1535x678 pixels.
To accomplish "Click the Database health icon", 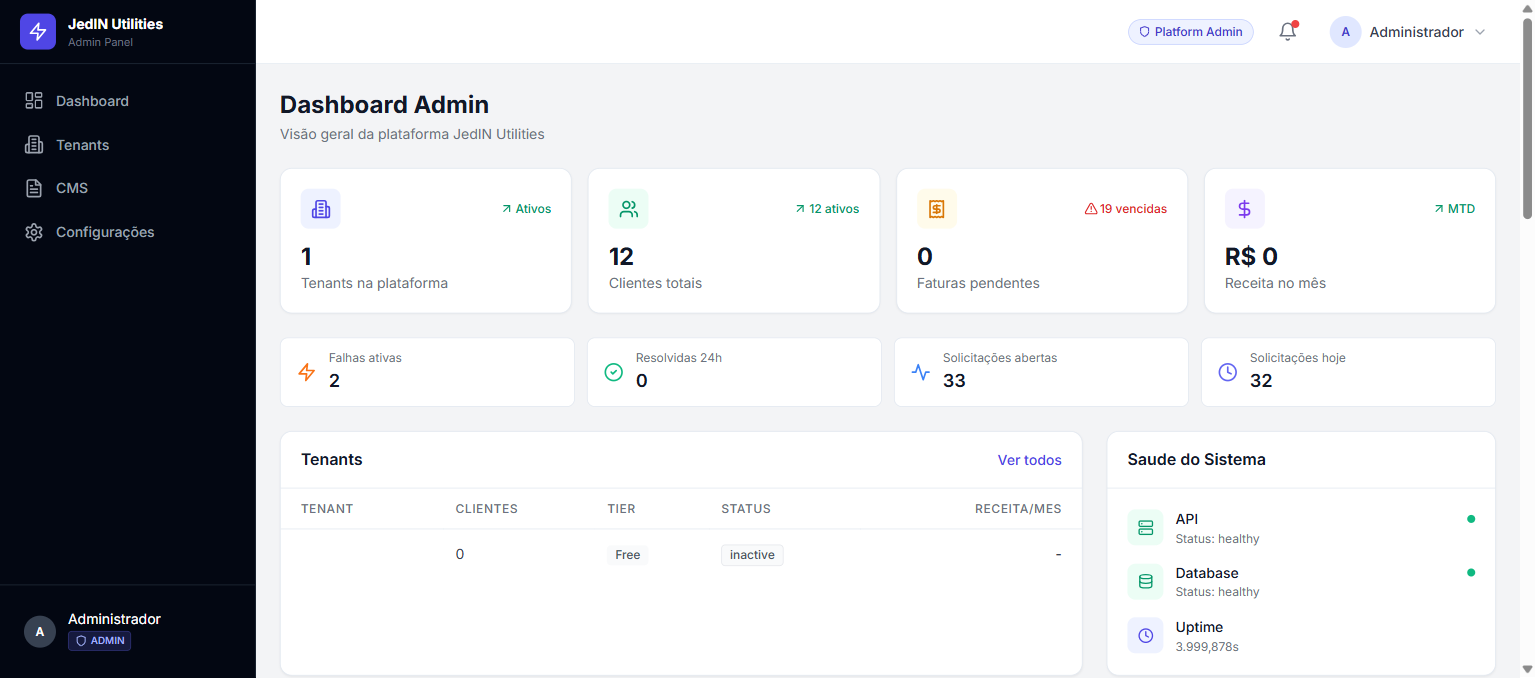I will pyautogui.click(x=1145, y=581).
